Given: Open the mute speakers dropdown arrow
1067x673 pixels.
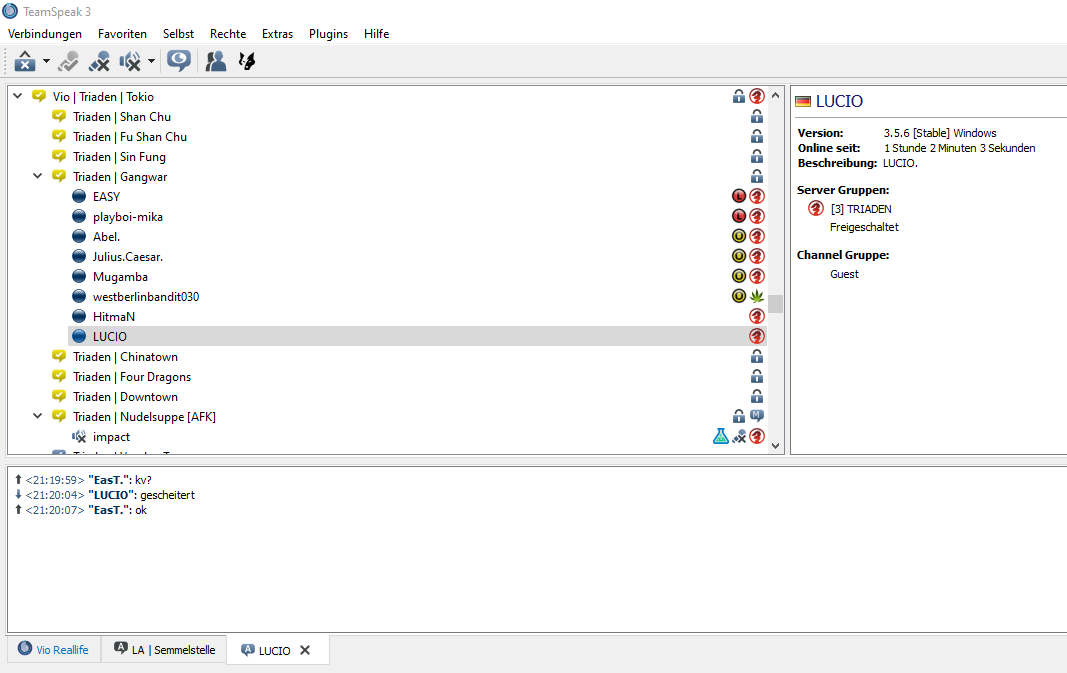Looking at the screenshot, I should [x=151, y=61].
